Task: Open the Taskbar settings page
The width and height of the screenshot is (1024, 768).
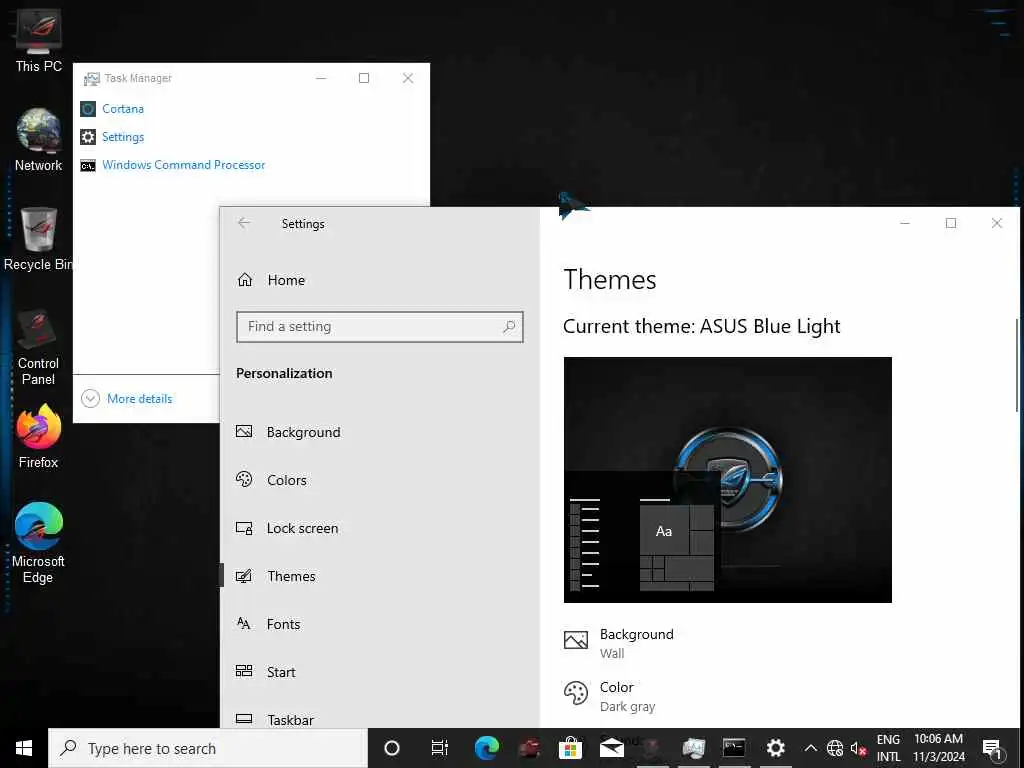Action: point(291,720)
